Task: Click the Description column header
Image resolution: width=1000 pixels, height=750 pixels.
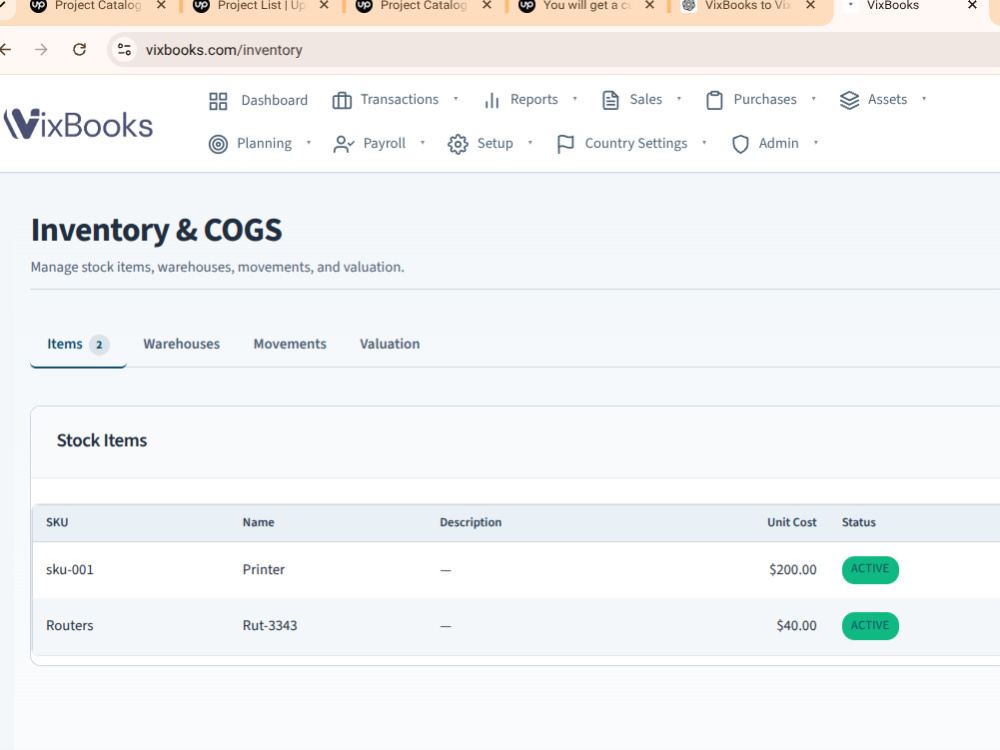Action: coord(471,522)
